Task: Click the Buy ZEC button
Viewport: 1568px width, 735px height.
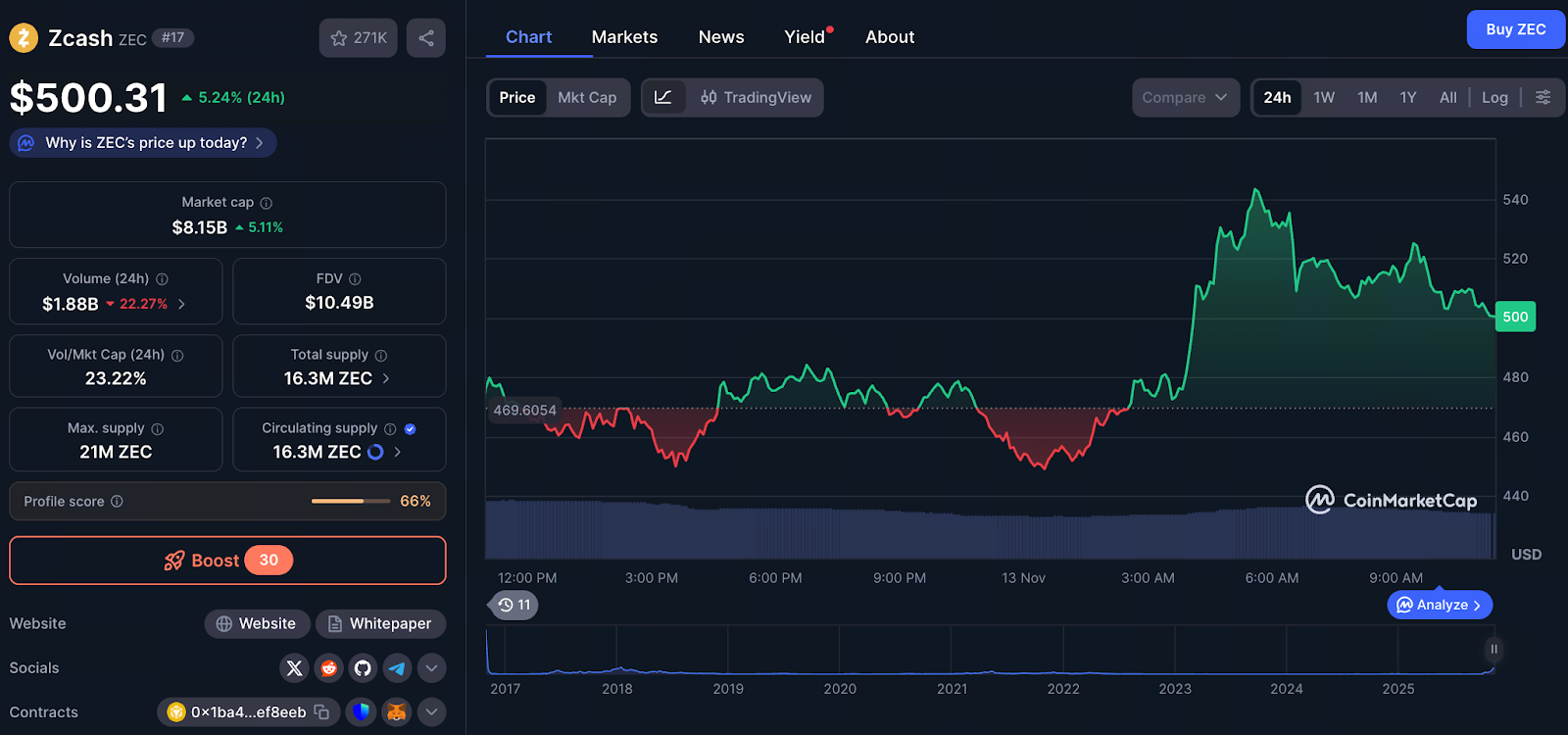Action: [1515, 29]
